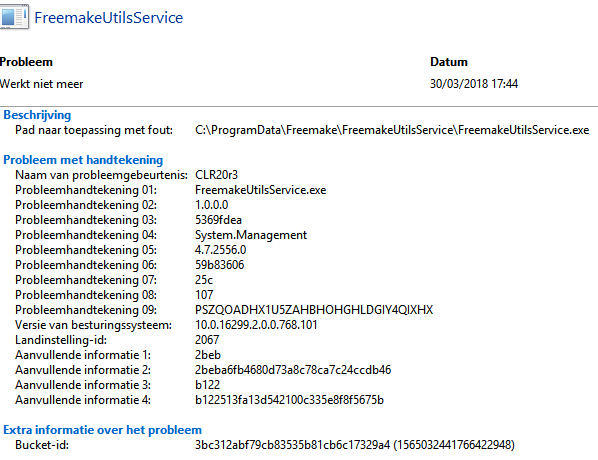This screenshot has height=460, width=598.
Task: Select the FreemakeUtilsService.exe file path text
Action: [392, 130]
